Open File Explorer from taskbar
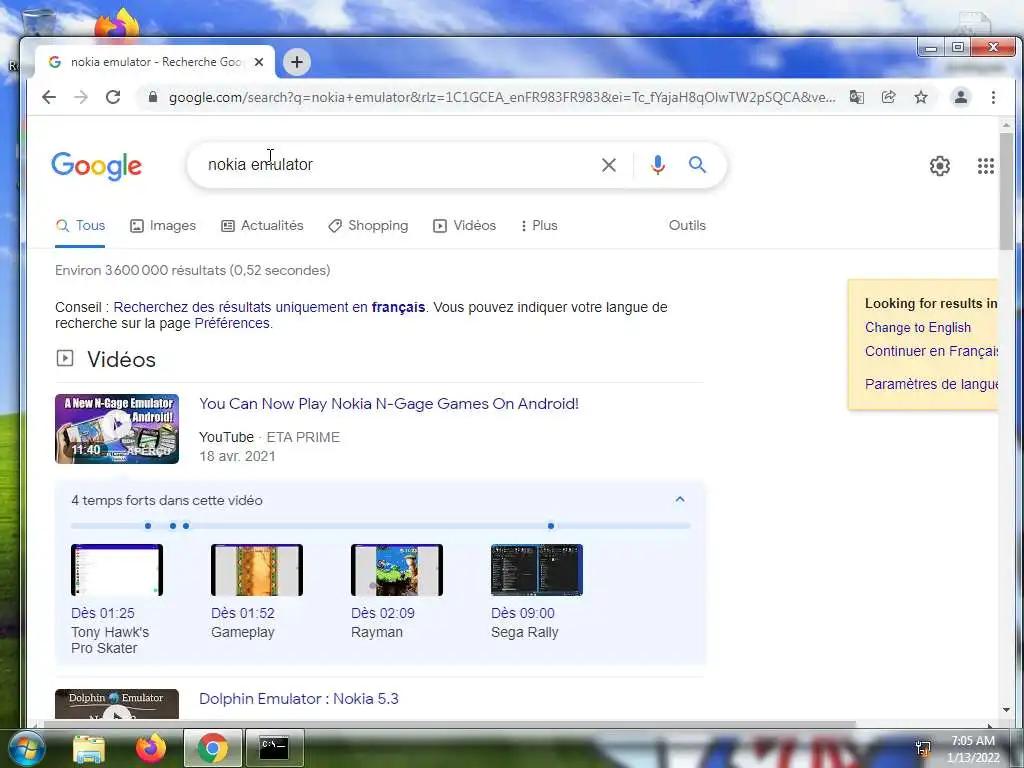Image resolution: width=1024 pixels, height=768 pixels. (89, 749)
